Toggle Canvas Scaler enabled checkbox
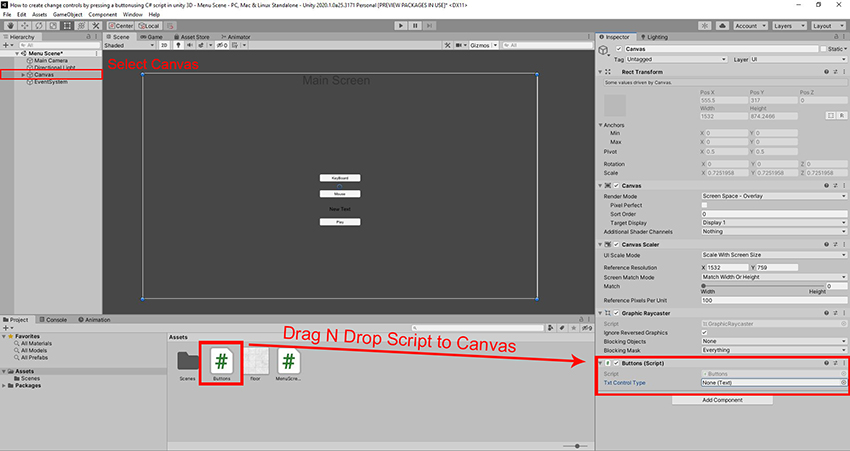This screenshot has width=850, height=451. 616,244
